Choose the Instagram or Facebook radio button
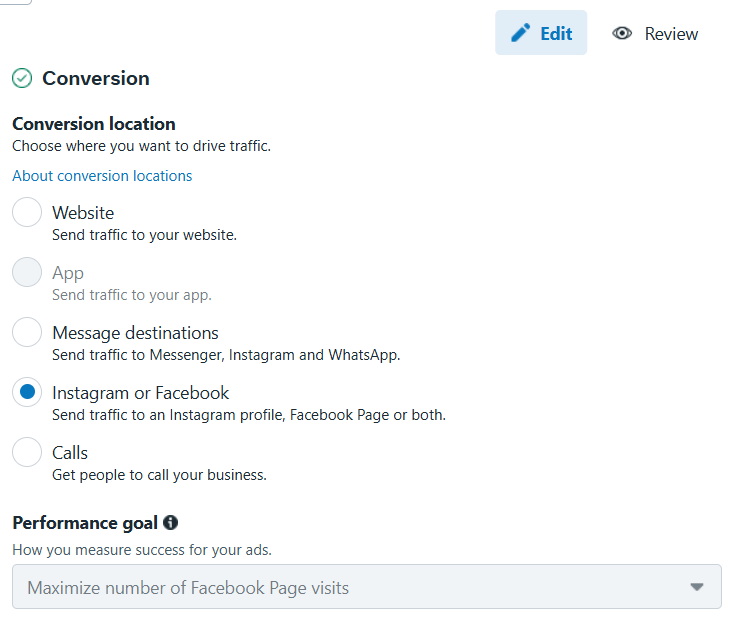Image resolution: width=729 pixels, height=630 pixels. coord(27,392)
